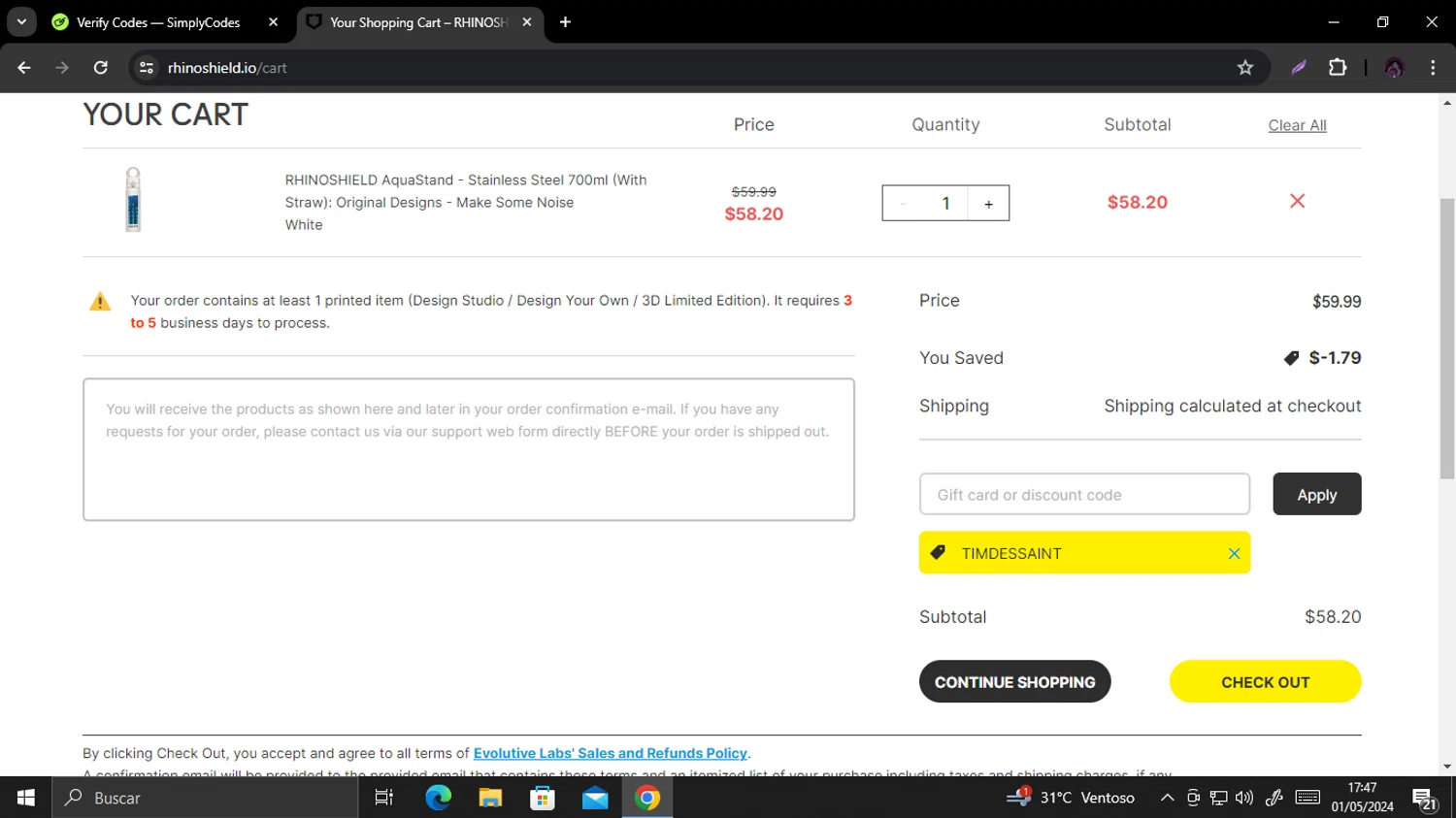The width and height of the screenshot is (1456, 818).
Task: Open Task View on the taskbar
Action: click(x=384, y=798)
